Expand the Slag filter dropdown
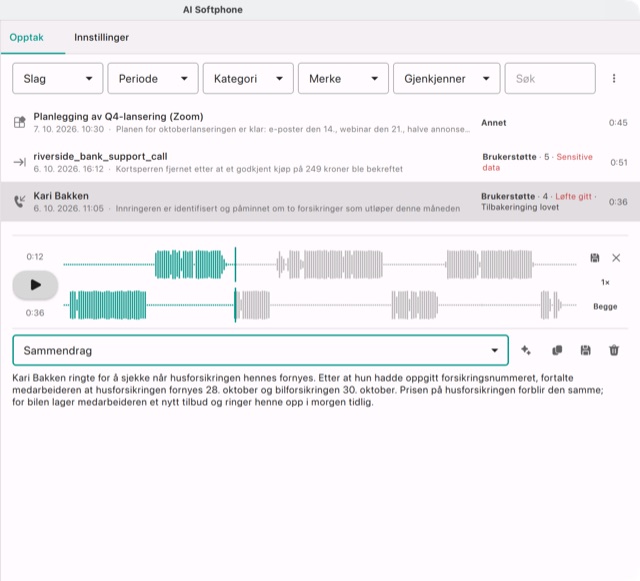Screen dimensions: 640x581 pos(58,78)
